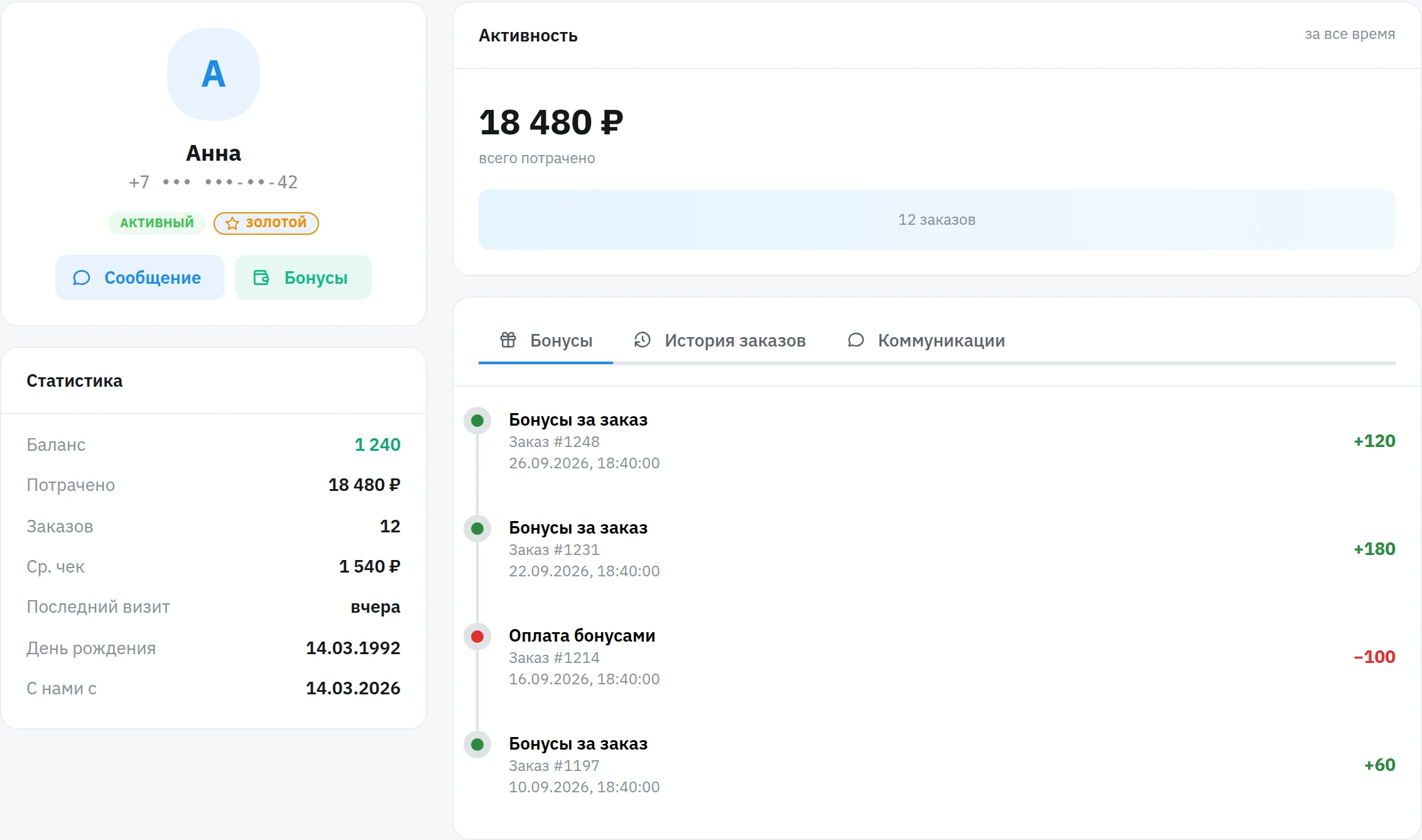Screen dimensions: 1422x840
Task: Click the Потрачено value in Статистика
Action: click(364, 485)
